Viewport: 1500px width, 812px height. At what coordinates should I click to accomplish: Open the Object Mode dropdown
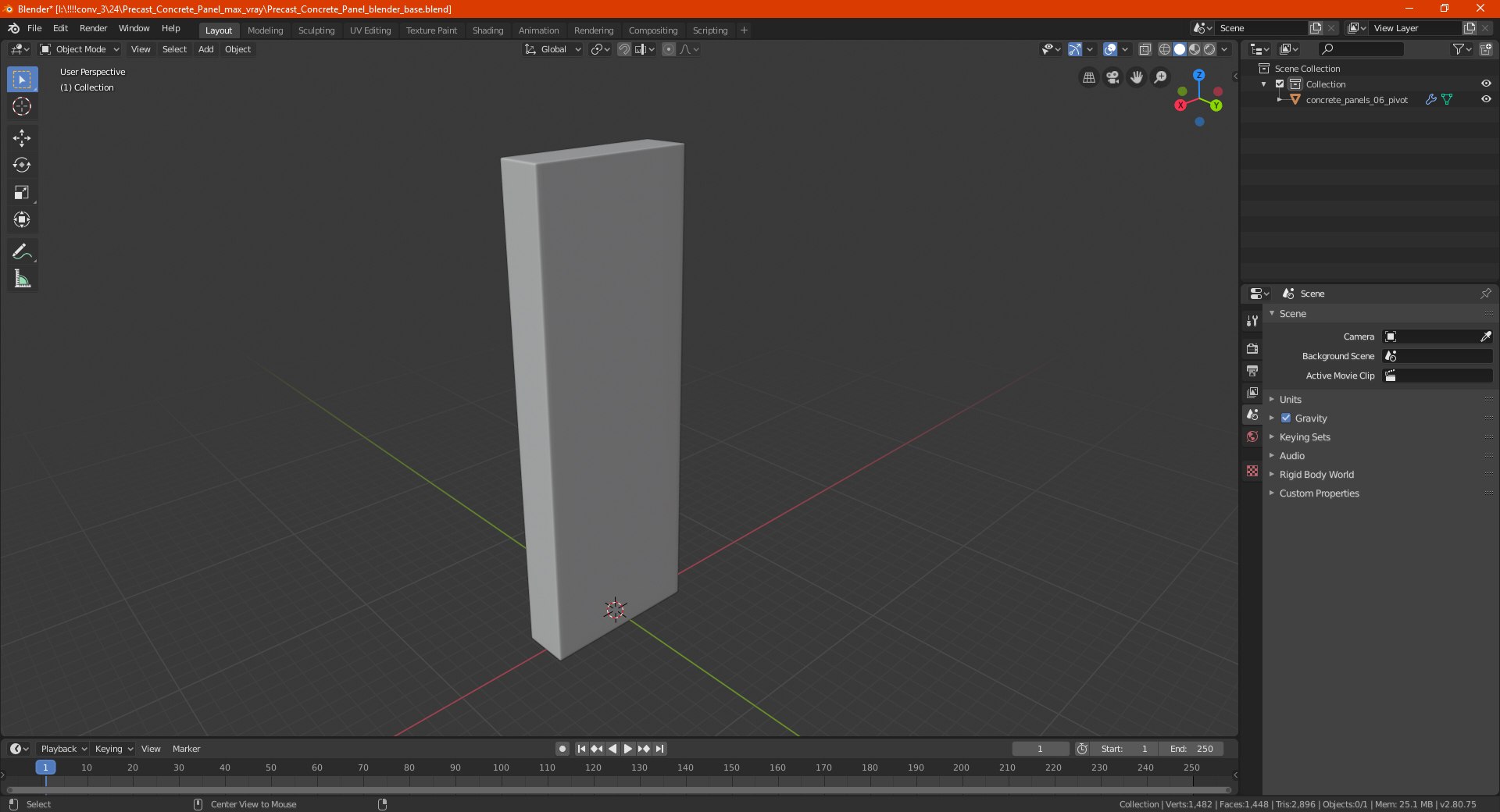[x=80, y=49]
